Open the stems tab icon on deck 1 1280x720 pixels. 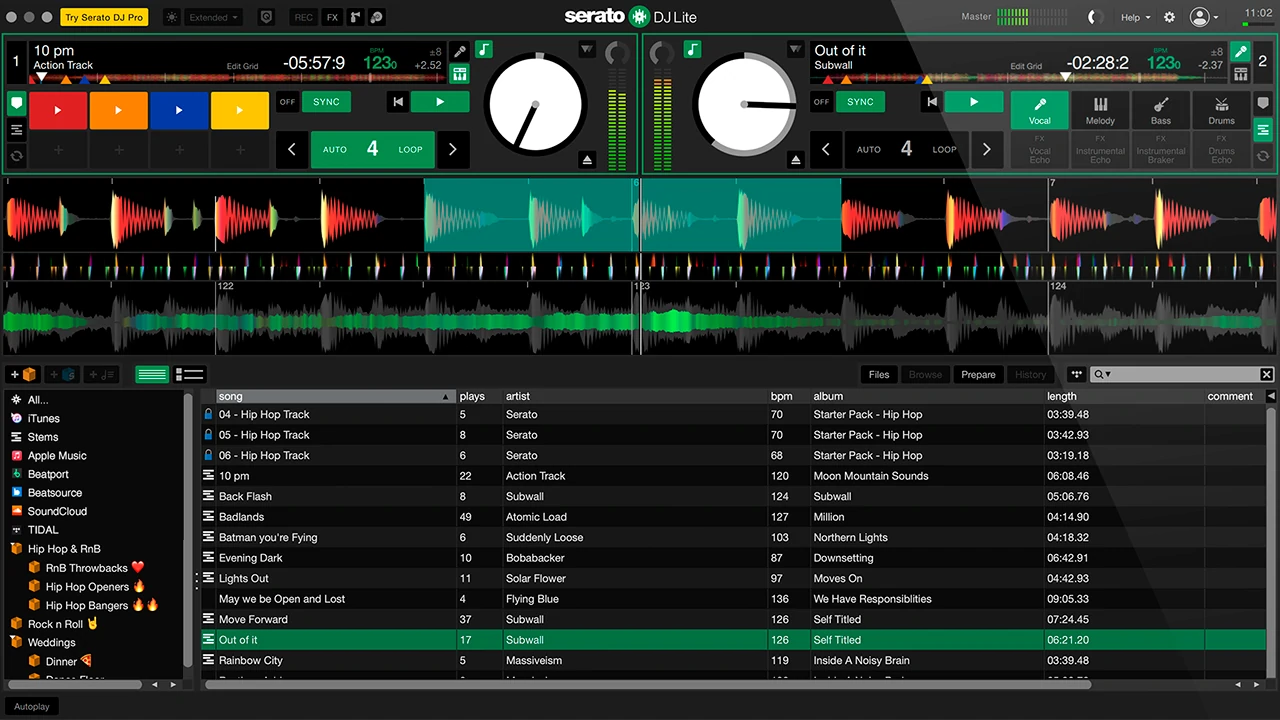(x=16, y=130)
